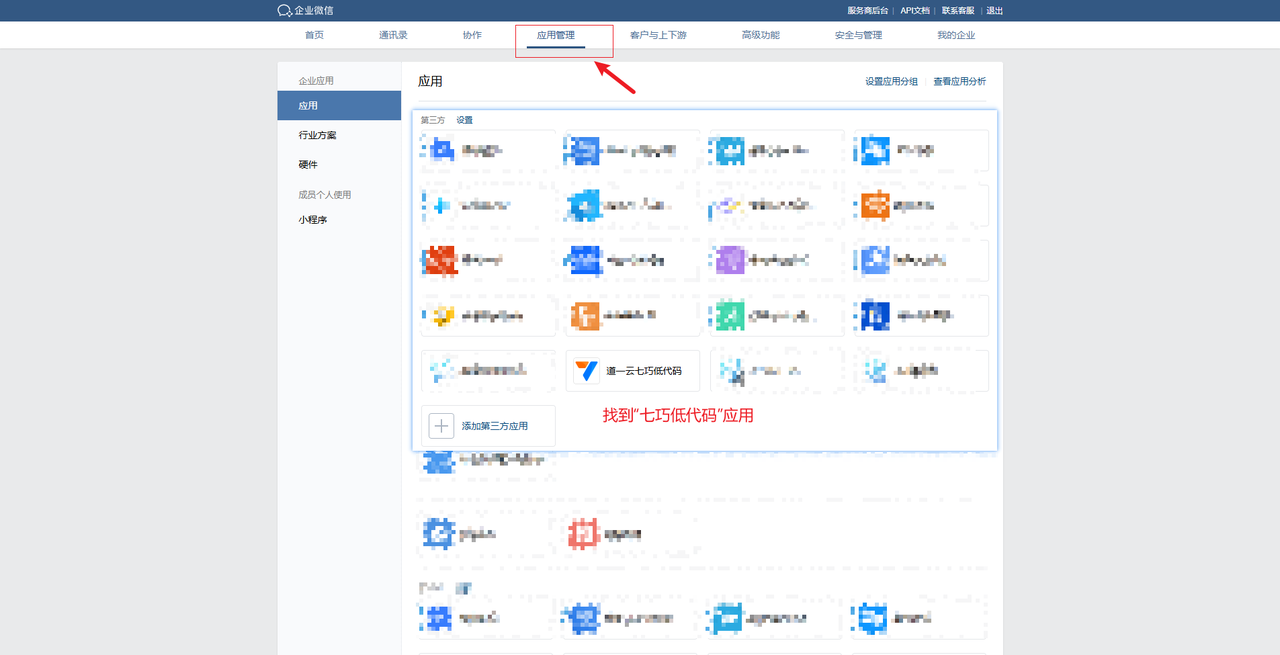
Task: Select 小程序 under 成员个人使用
Action: [312, 220]
